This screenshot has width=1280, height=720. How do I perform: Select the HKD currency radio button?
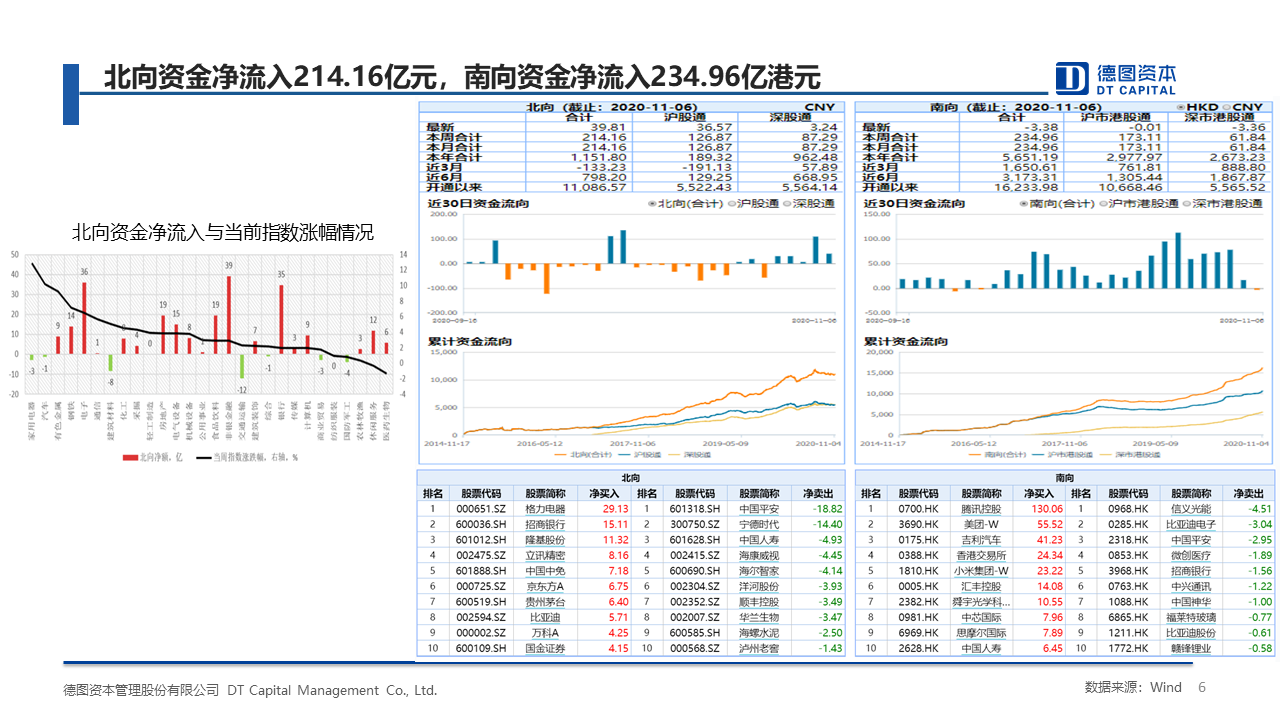tap(1183, 107)
